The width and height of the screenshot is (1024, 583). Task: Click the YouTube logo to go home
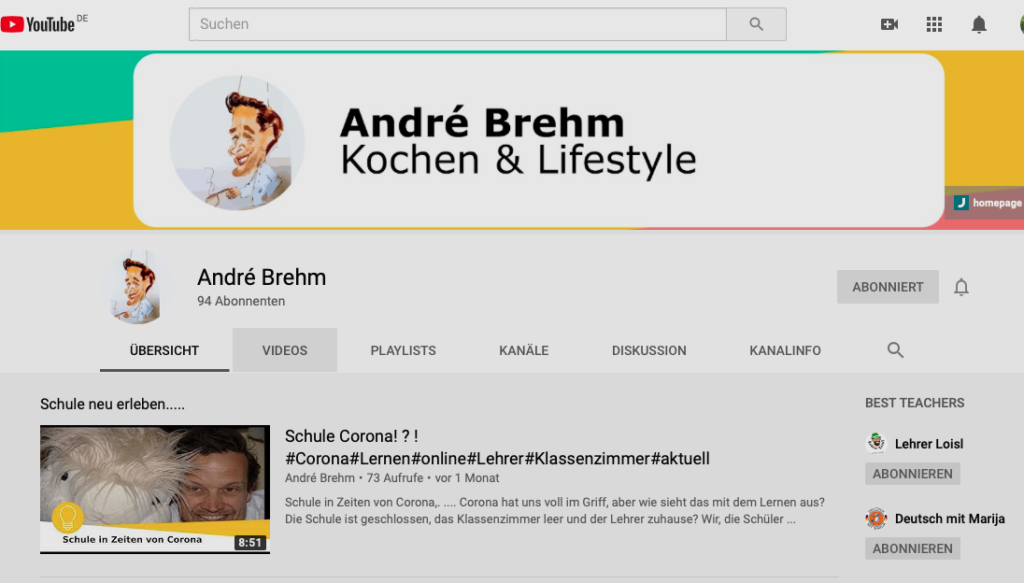(40, 24)
